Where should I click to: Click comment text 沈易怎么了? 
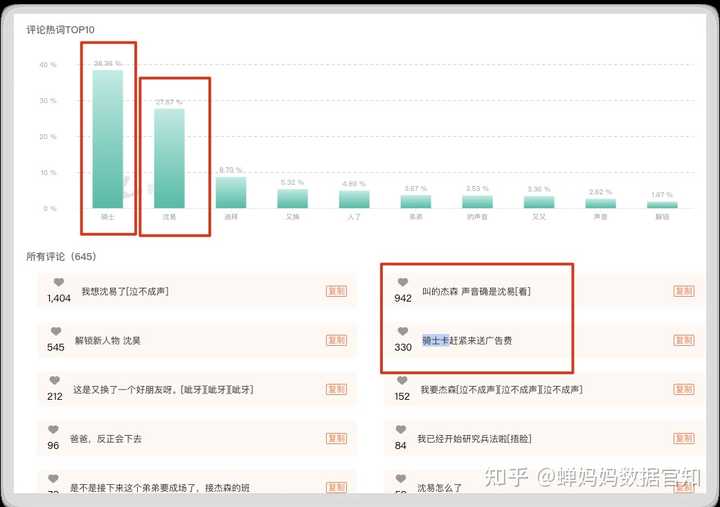[x=439, y=488]
